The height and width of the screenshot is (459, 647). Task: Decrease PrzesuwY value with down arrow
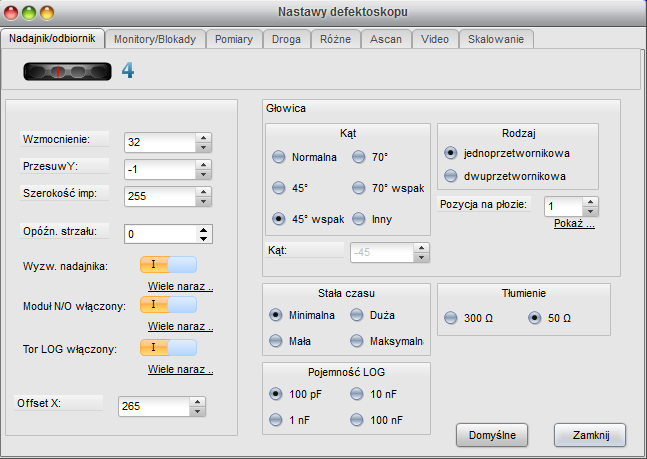click(x=204, y=174)
